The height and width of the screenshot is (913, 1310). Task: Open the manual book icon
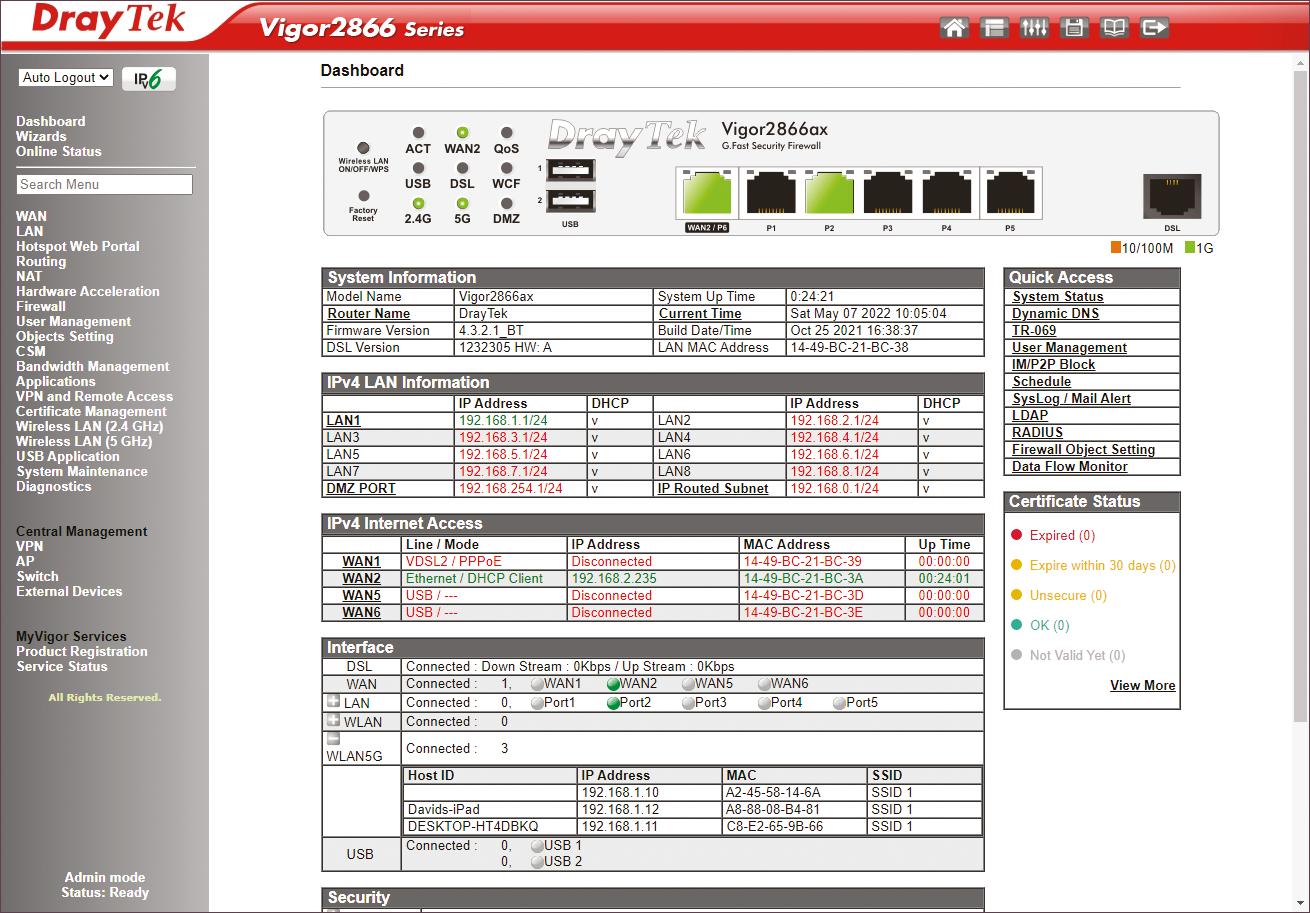[x=1114, y=27]
